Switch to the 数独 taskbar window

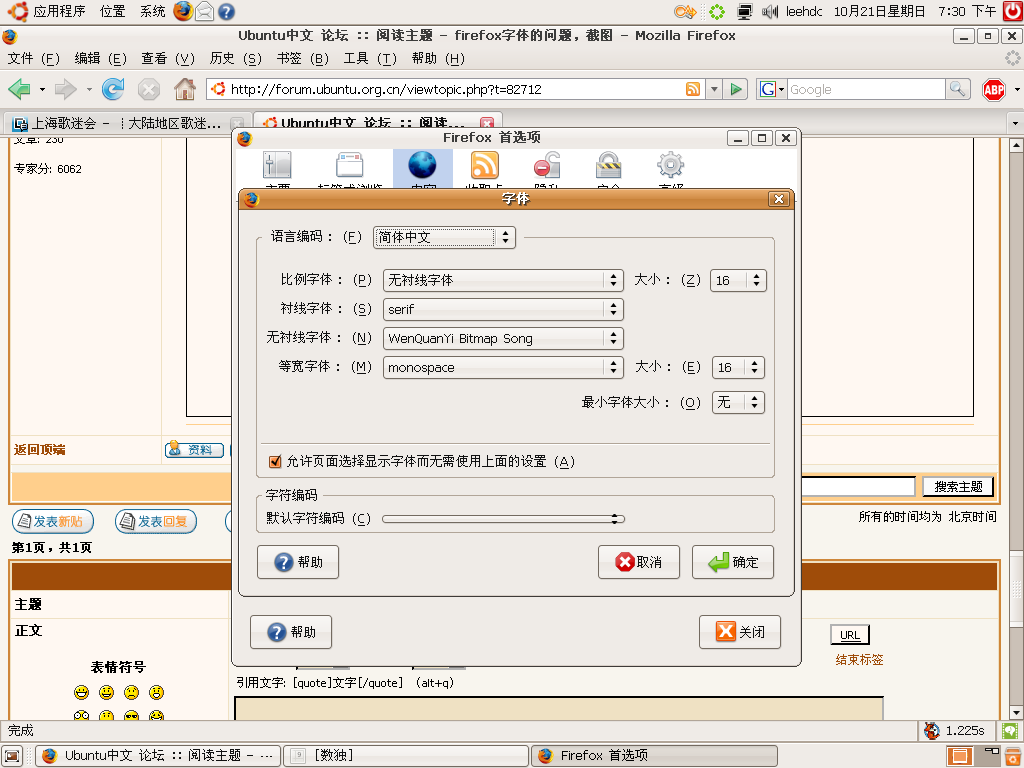[406, 756]
